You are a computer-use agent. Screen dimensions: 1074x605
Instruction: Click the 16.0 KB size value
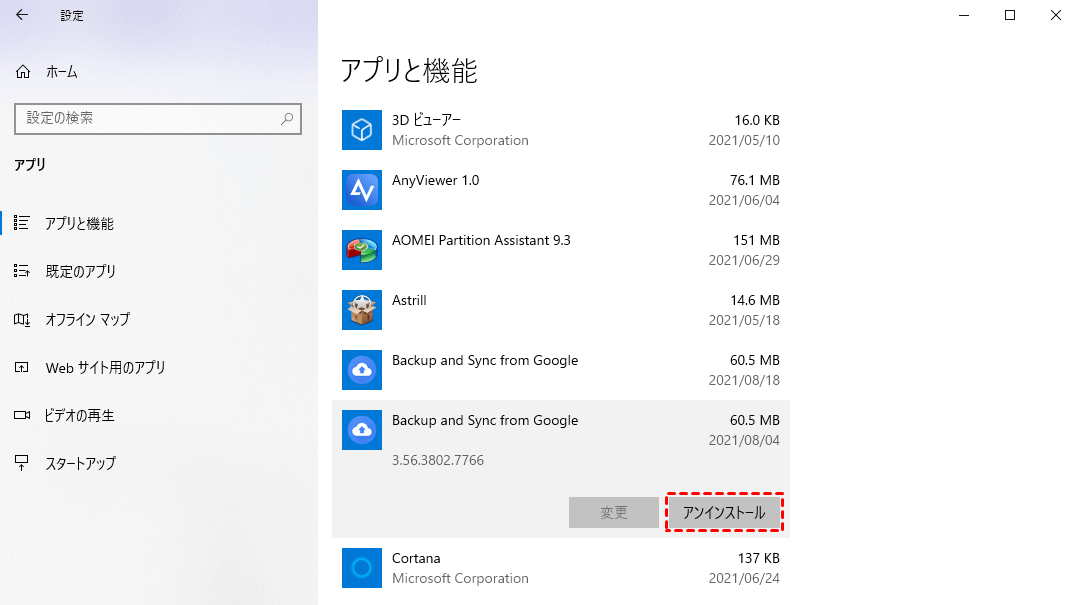point(757,120)
